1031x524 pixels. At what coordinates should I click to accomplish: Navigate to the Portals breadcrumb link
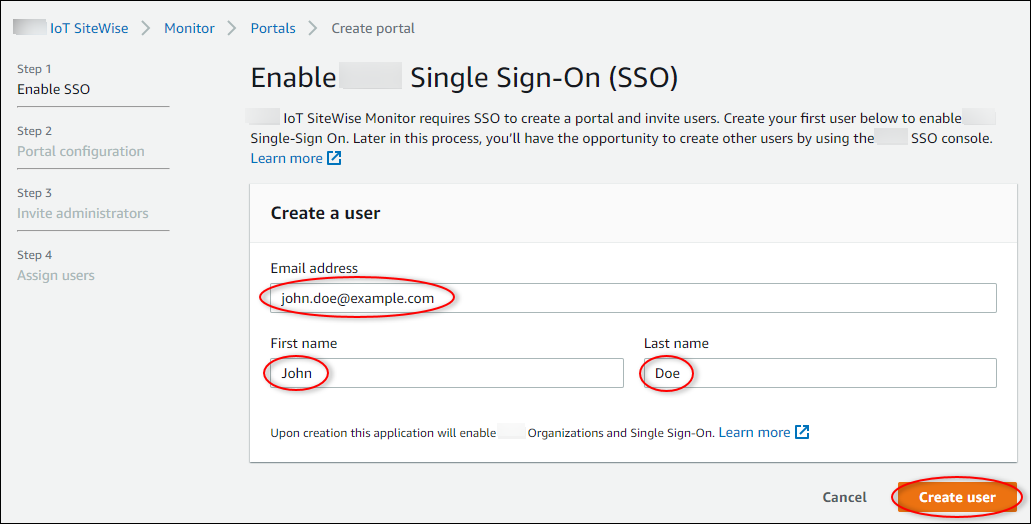[273, 28]
